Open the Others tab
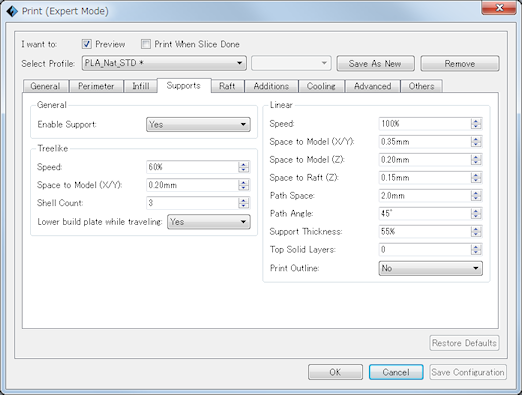The height and width of the screenshot is (395, 522). [x=421, y=86]
